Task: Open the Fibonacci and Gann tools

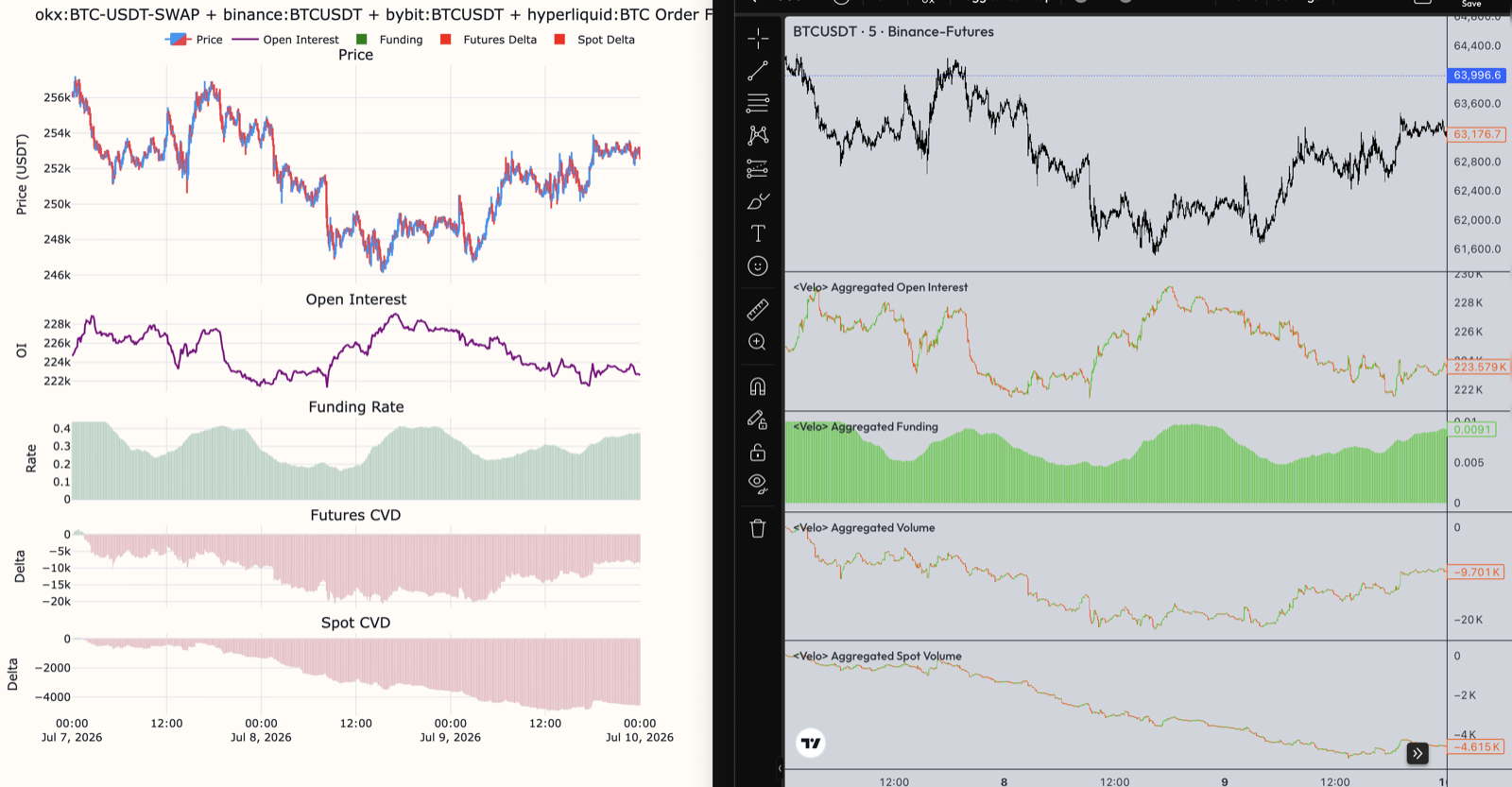Action: pyautogui.click(x=758, y=103)
